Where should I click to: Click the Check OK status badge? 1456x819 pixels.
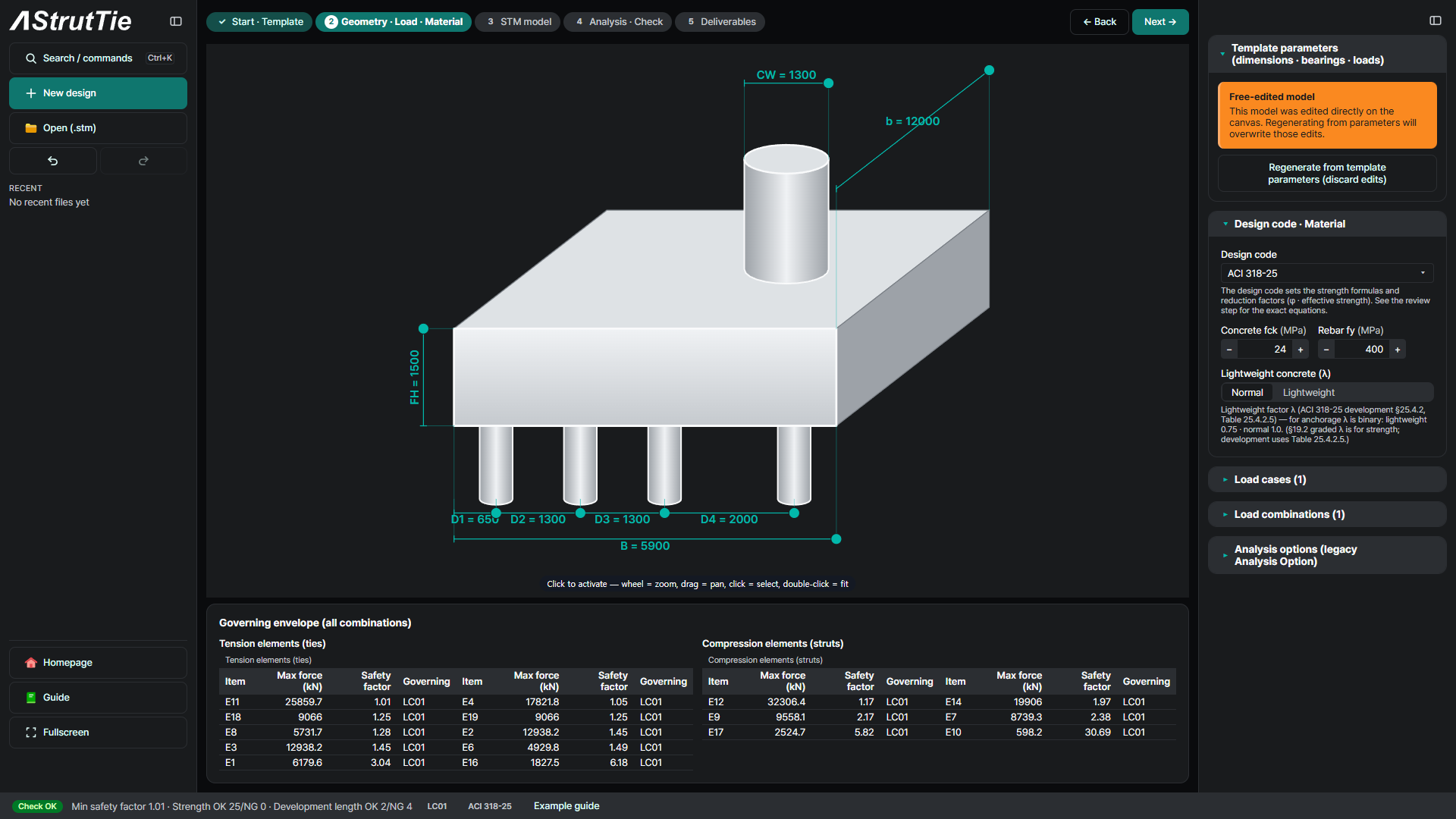pyautogui.click(x=37, y=806)
